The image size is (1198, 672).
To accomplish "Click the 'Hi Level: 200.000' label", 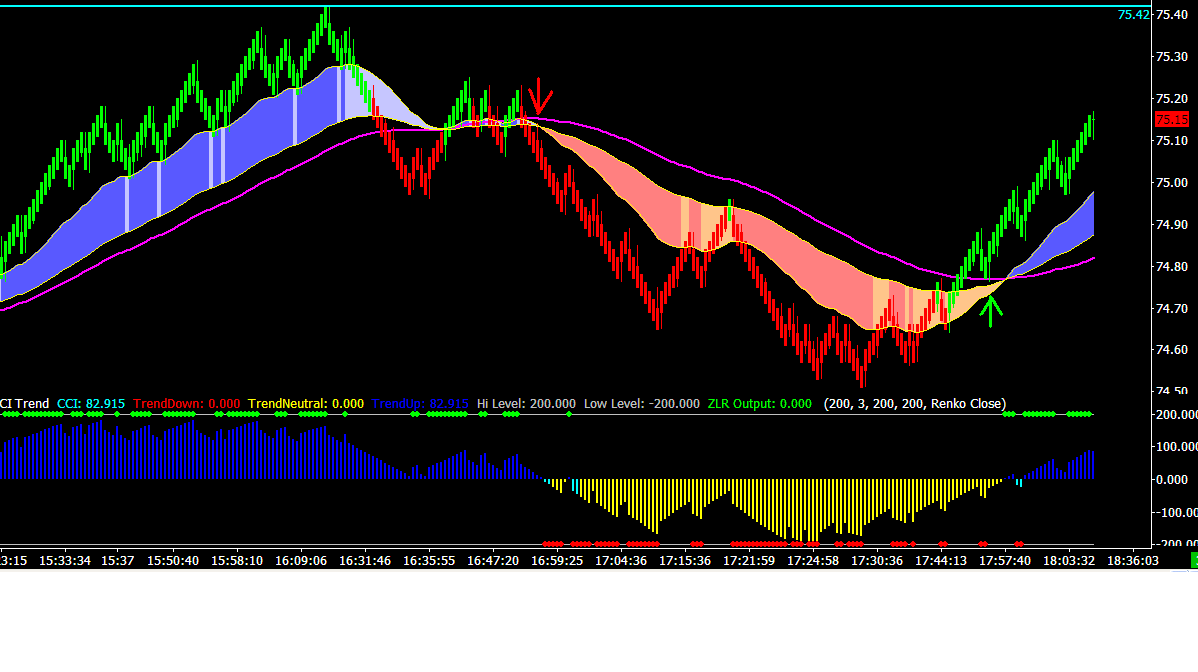I will coord(526,404).
